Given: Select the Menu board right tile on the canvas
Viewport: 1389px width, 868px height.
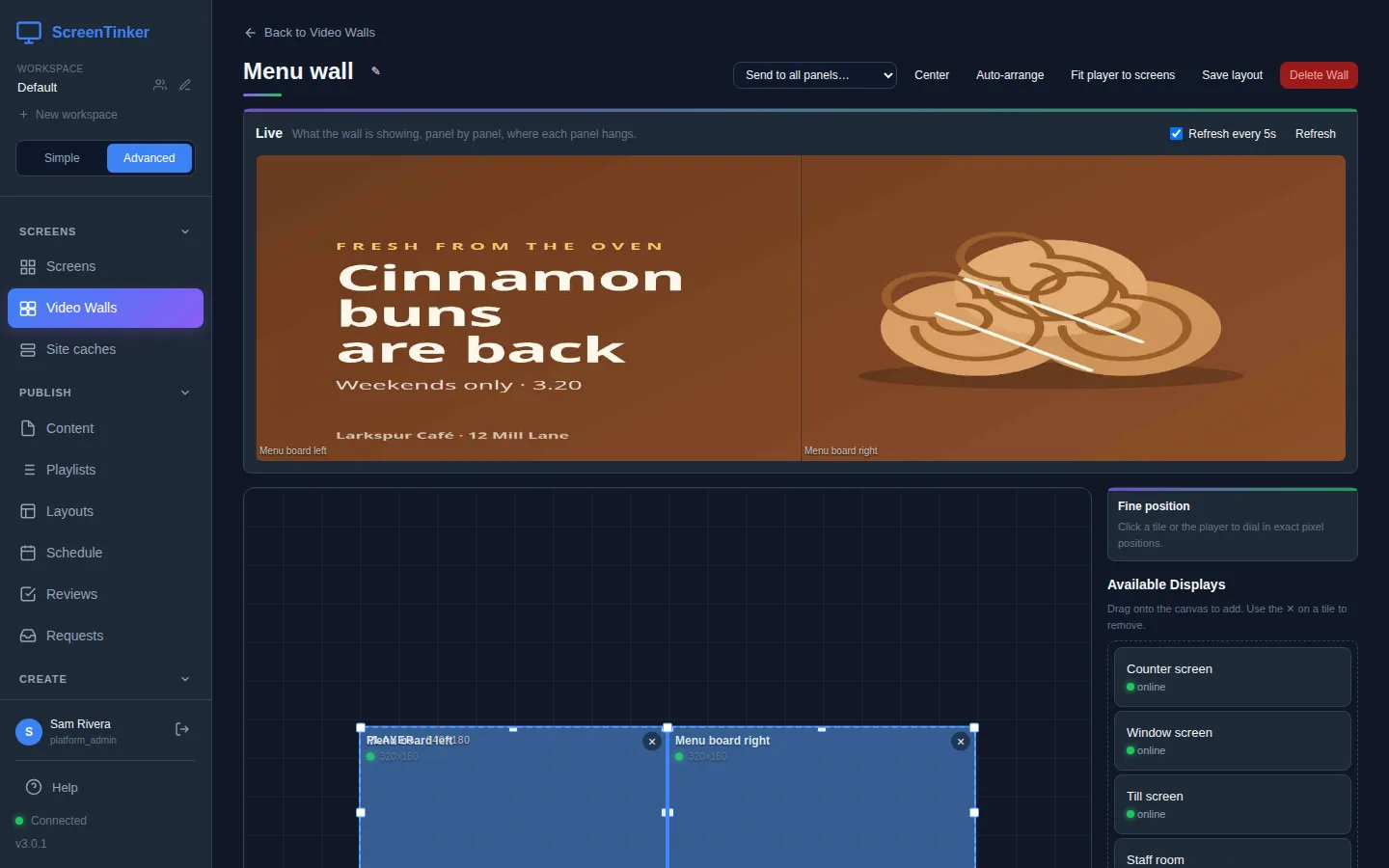Looking at the screenshot, I should pos(822,799).
